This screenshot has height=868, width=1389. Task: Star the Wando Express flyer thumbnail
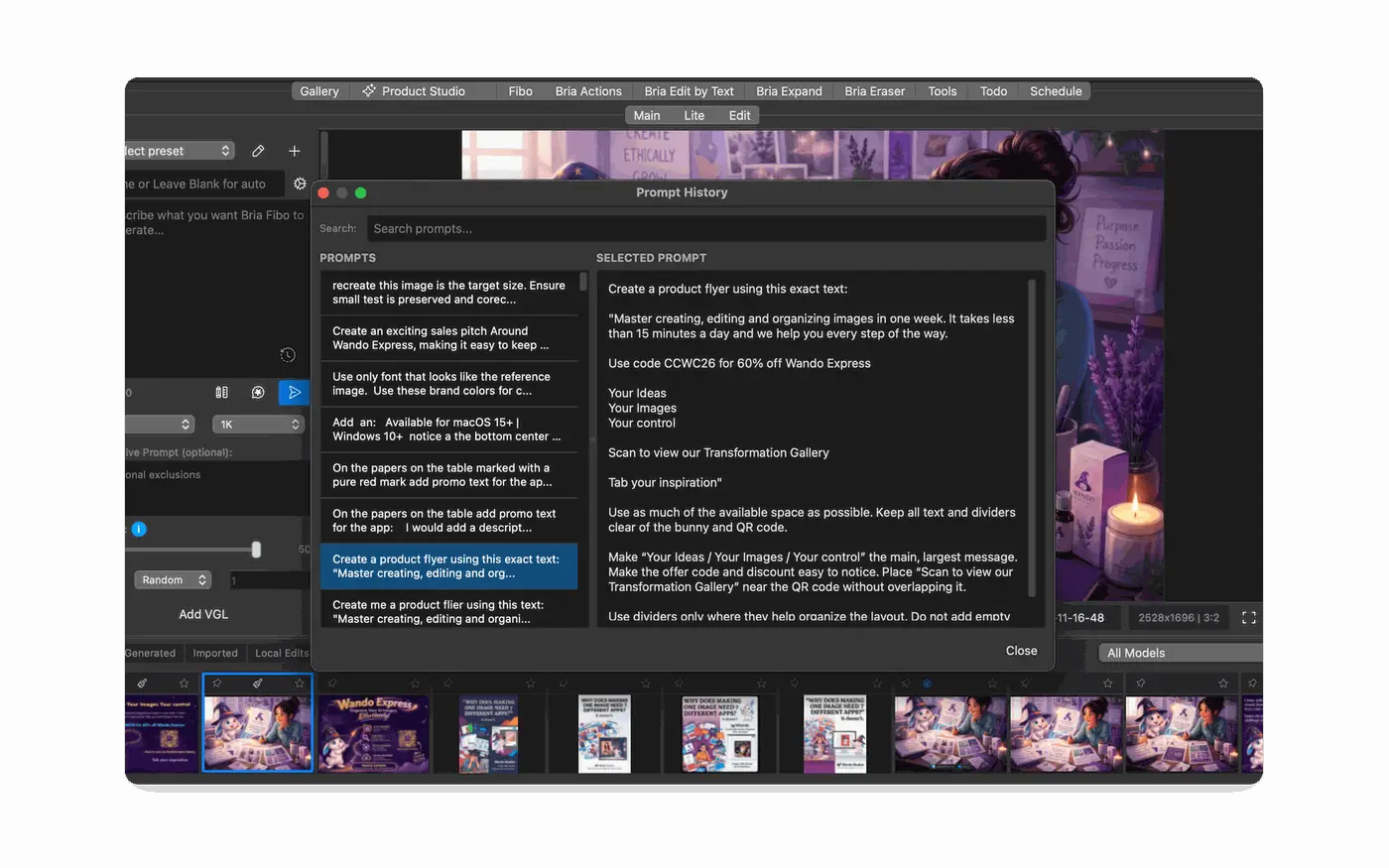pyautogui.click(x=415, y=682)
